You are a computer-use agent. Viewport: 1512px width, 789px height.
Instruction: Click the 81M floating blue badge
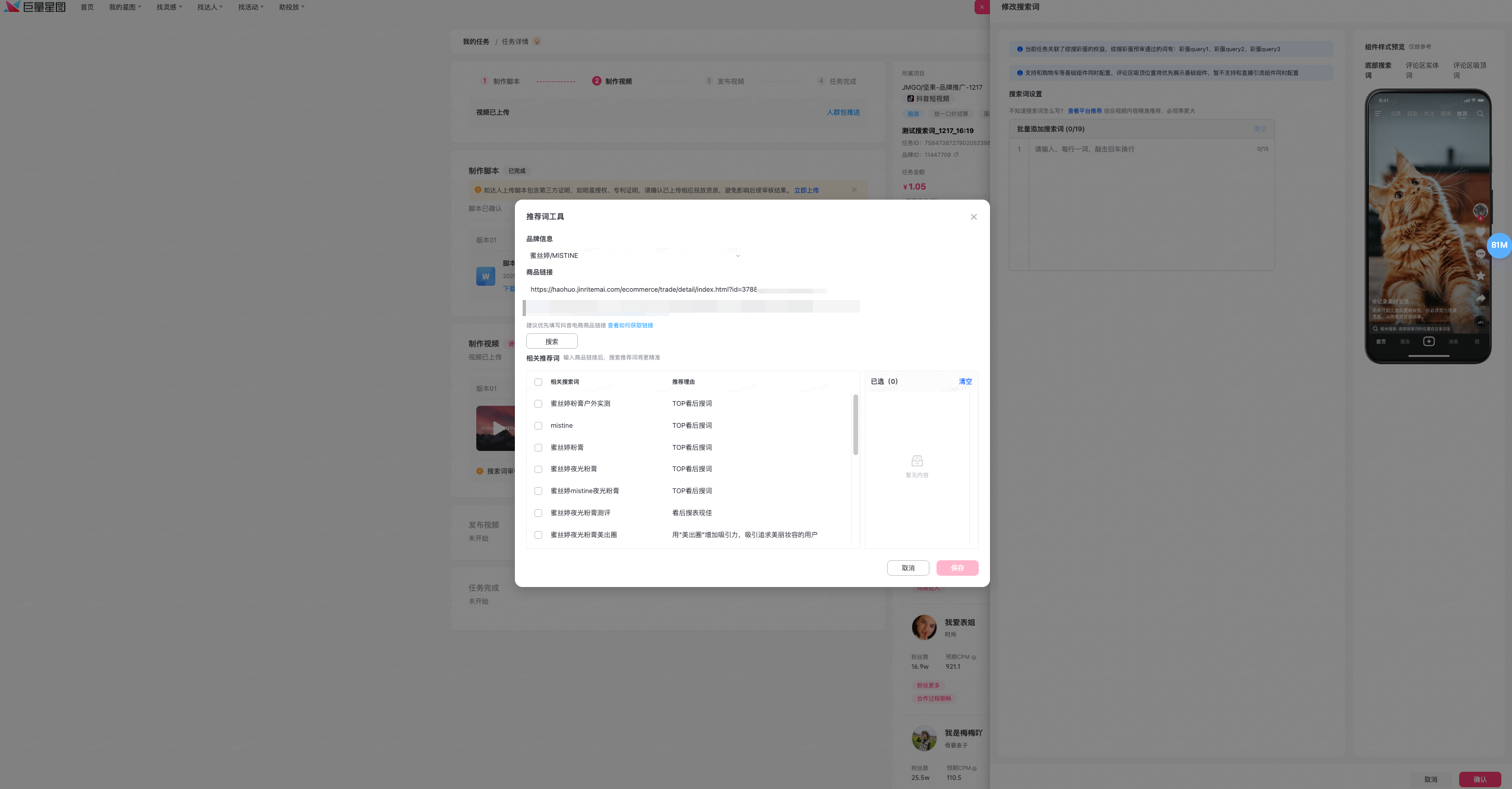click(x=1498, y=245)
